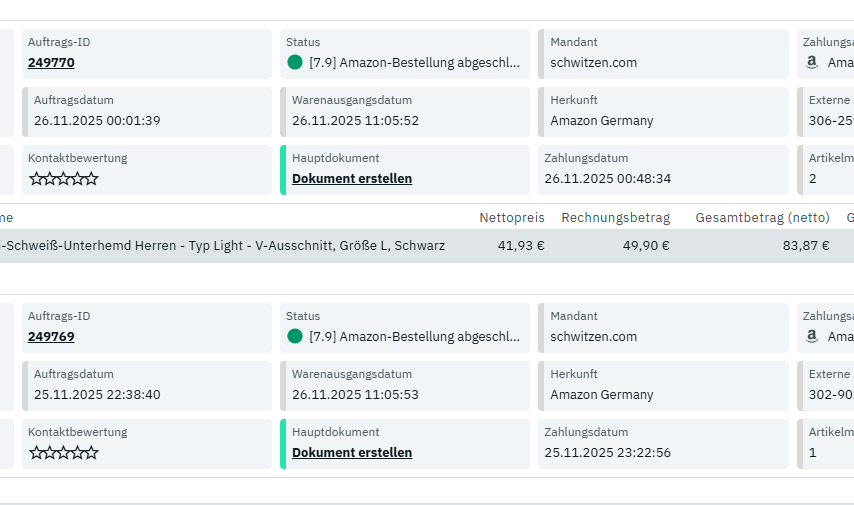The image size is (854, 505).
Task: Click the Amazon icon in order 249769's payment field
Action: coord(812,336)
